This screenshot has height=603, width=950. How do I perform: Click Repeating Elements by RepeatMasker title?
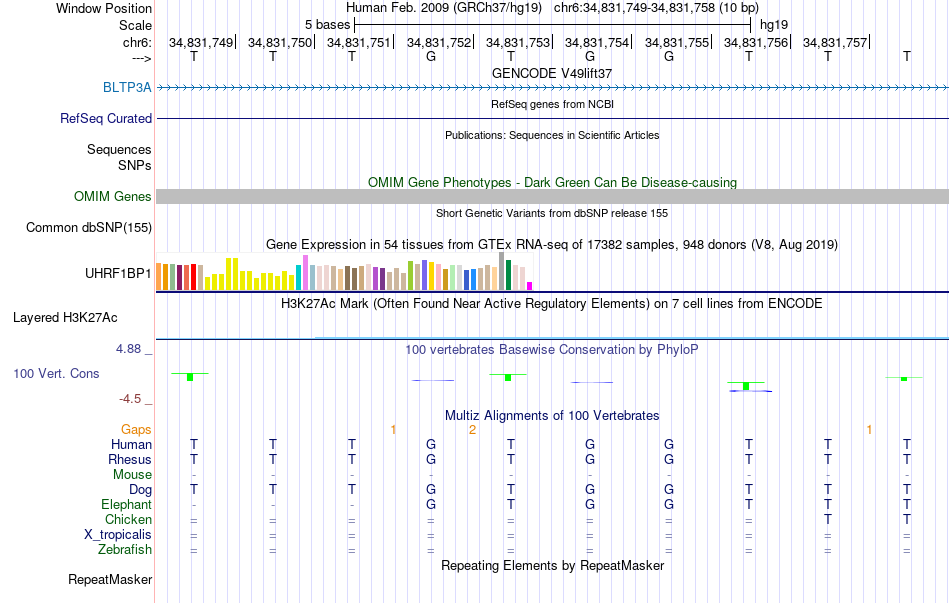point(553,565)
